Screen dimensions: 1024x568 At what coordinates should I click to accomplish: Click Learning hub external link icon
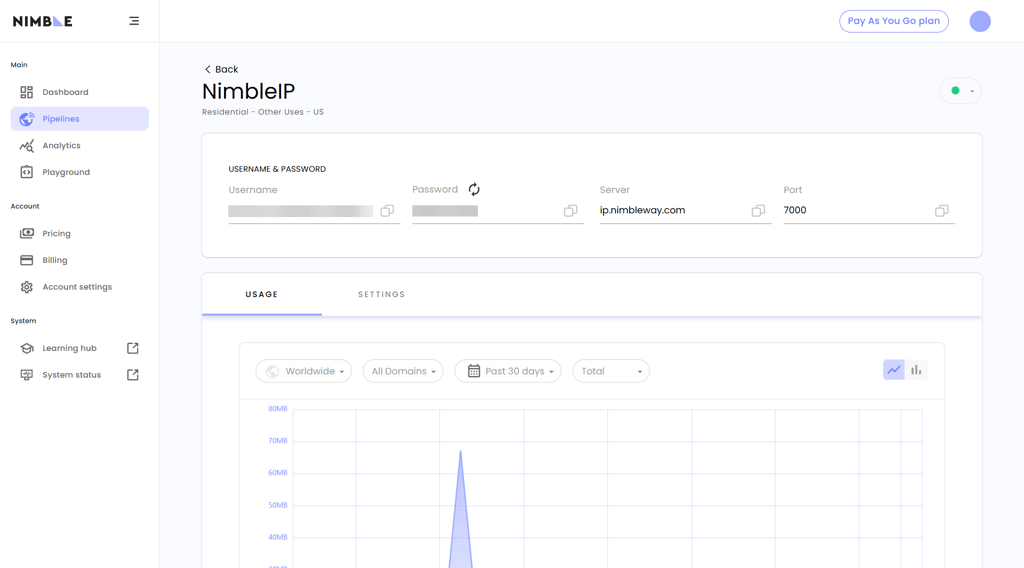click(133, 348)
